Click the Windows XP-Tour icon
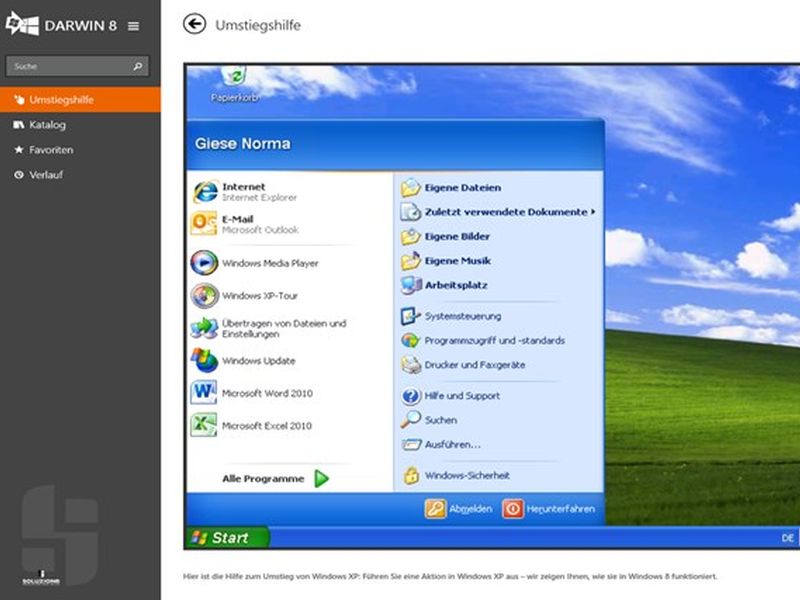Viewport: 800px width, 600px height. [204, 295]
